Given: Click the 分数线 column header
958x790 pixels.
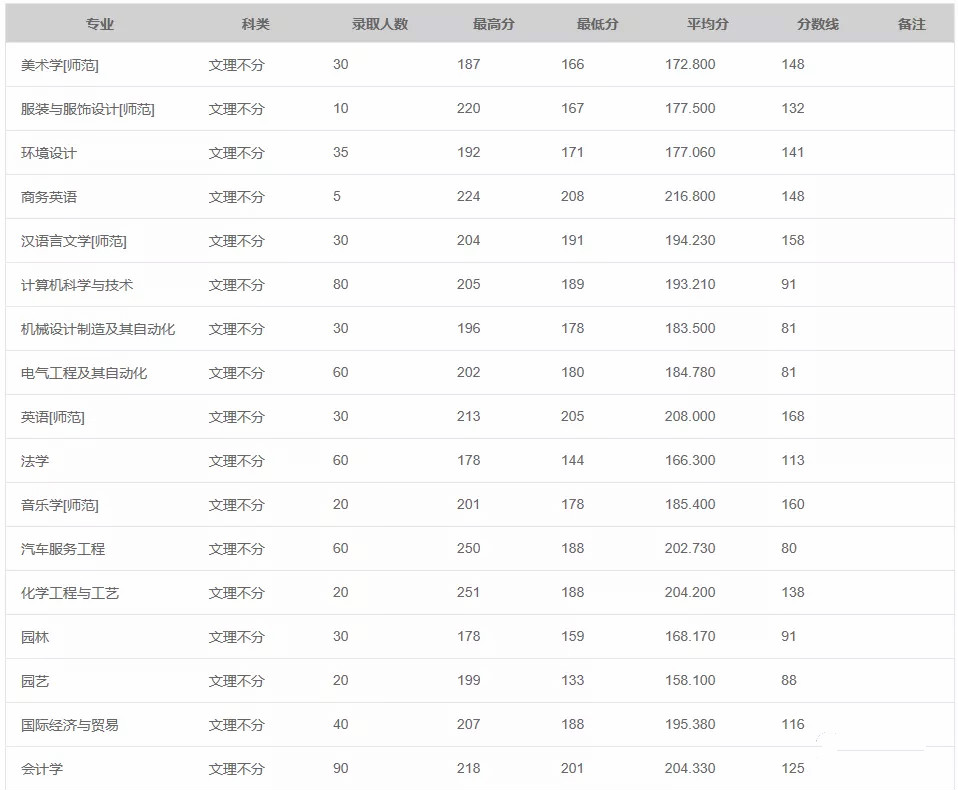Looking at the screenshot, I should (817, 24).
